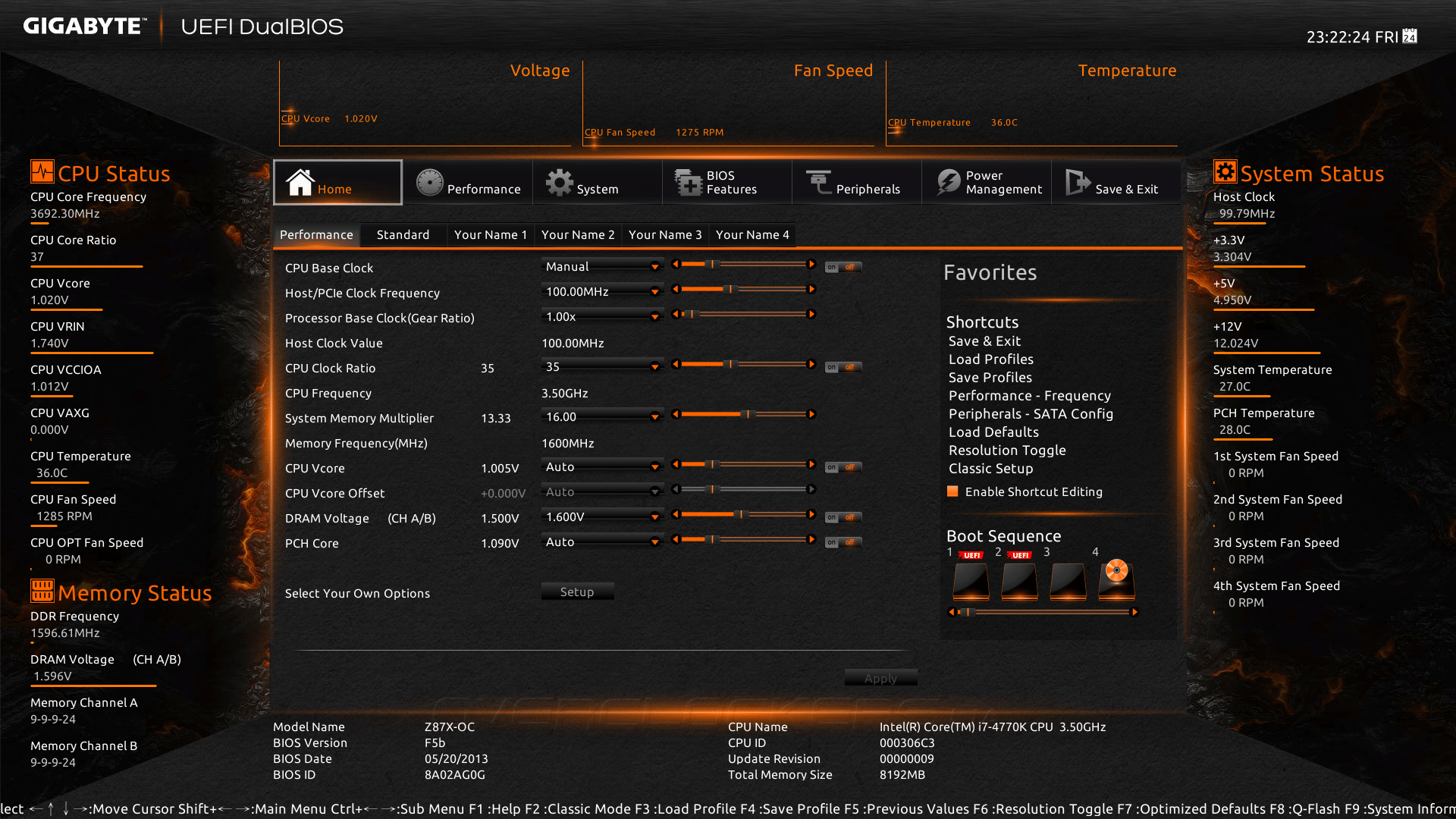This screenshot has height=819, width=1456.
Task: Toggle the CPU Base Clock on/off switch
Action: pos(843,267)
